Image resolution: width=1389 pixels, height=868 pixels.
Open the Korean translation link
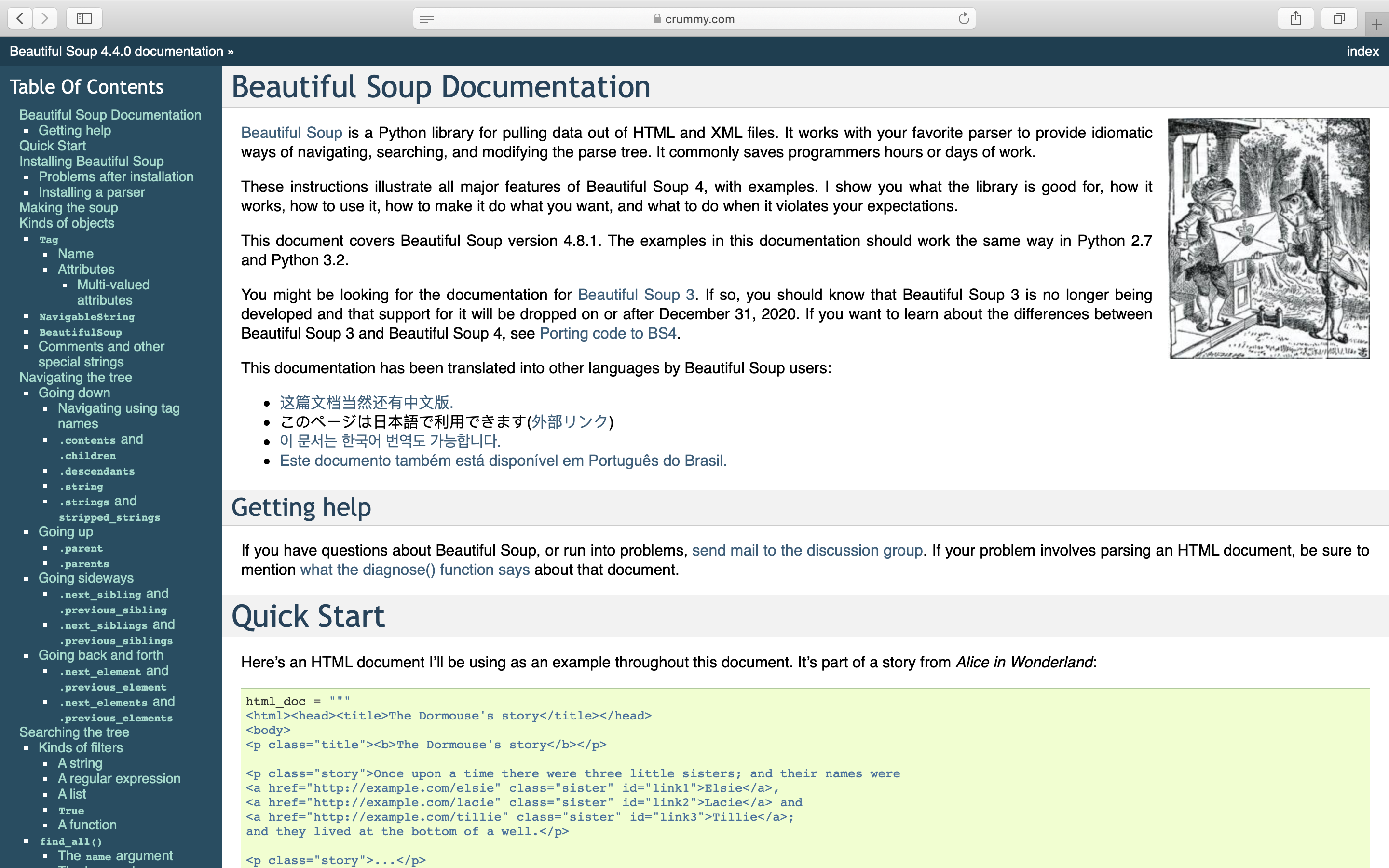point(390,441)
